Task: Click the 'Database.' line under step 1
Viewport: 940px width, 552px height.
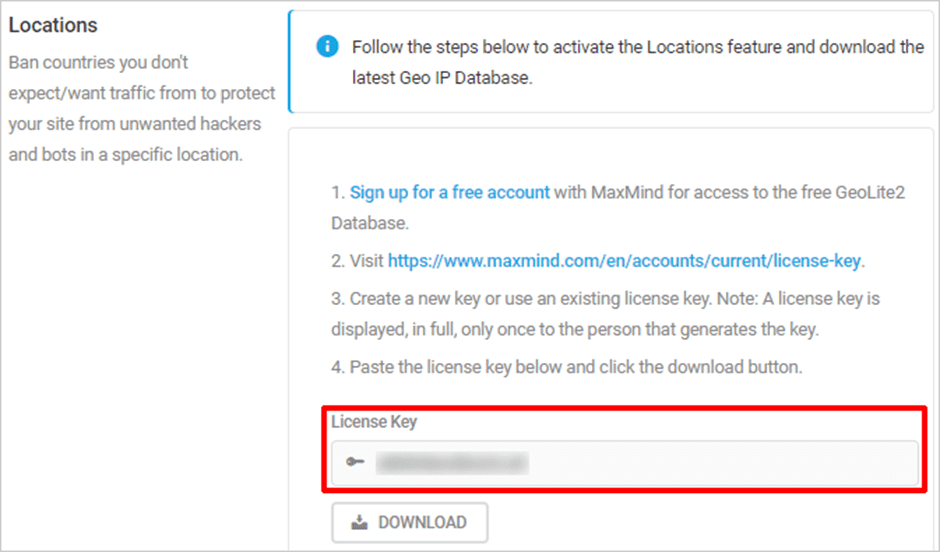Action: 370,223
